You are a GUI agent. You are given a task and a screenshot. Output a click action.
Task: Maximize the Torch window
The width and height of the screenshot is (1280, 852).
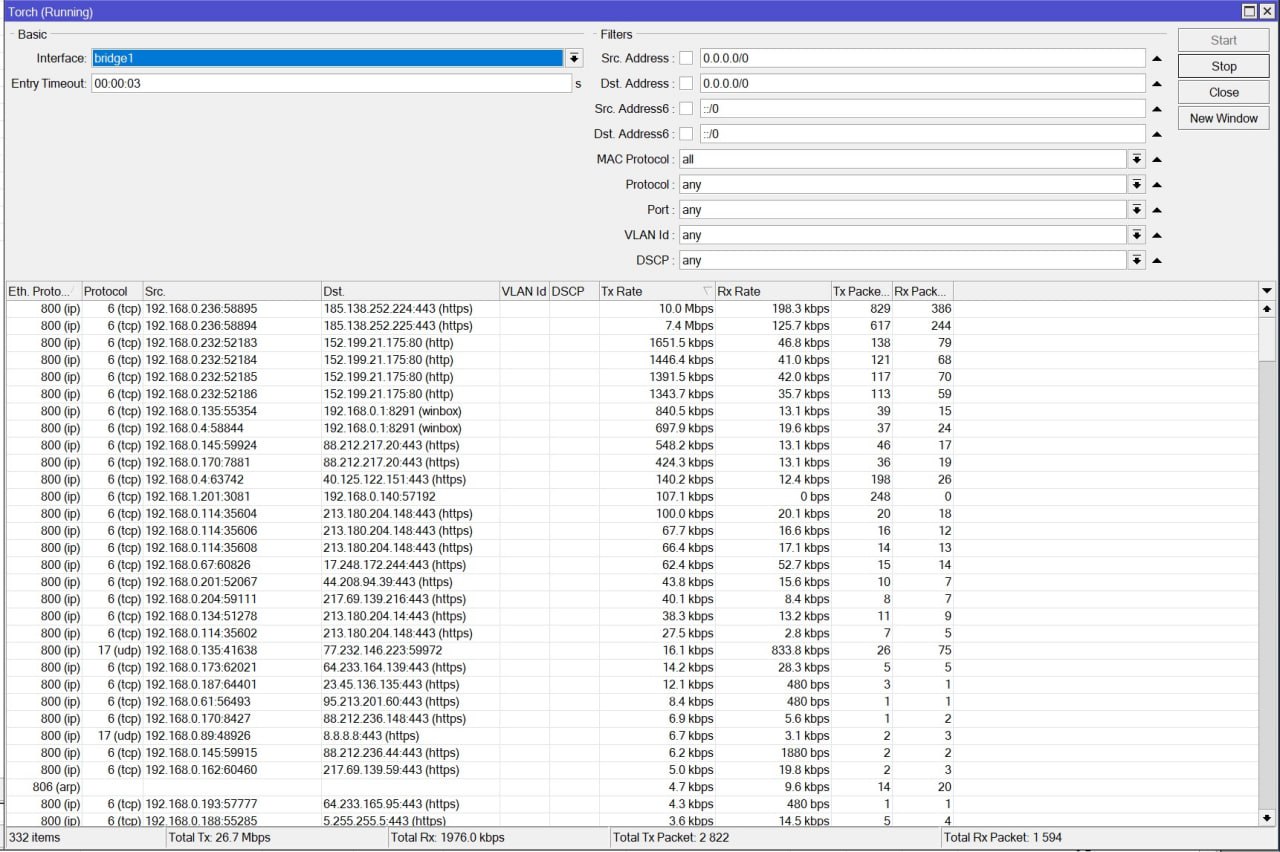coord(1249,11)
